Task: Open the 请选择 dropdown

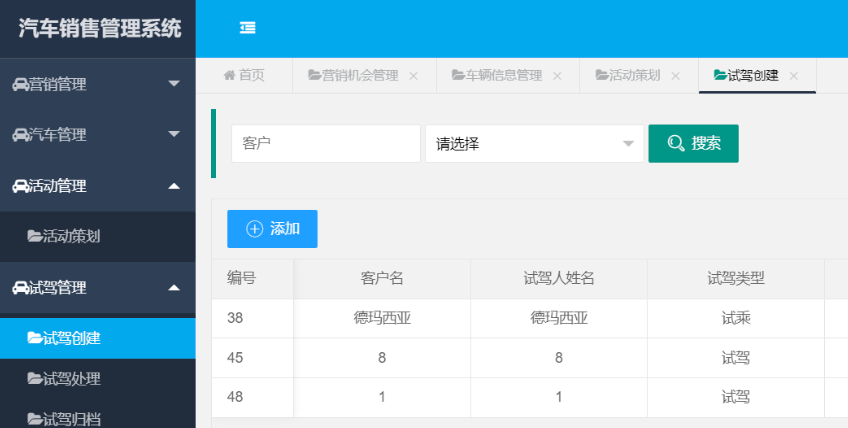Action: tap(534, 144)
